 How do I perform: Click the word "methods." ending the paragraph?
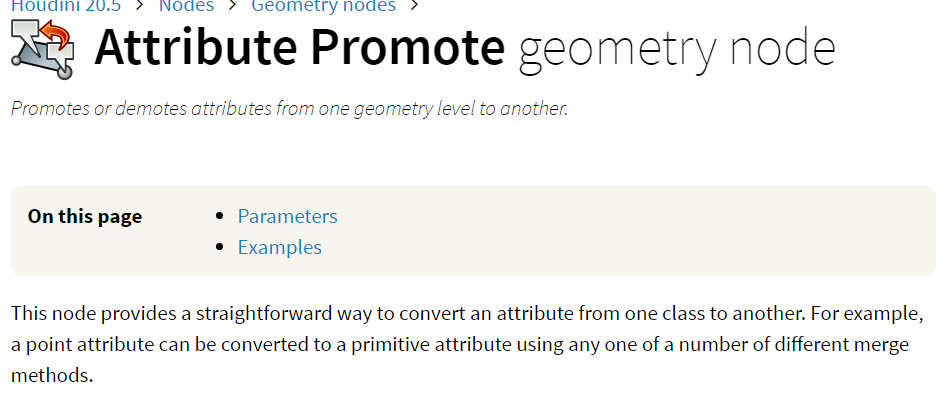tap(52, 376)
